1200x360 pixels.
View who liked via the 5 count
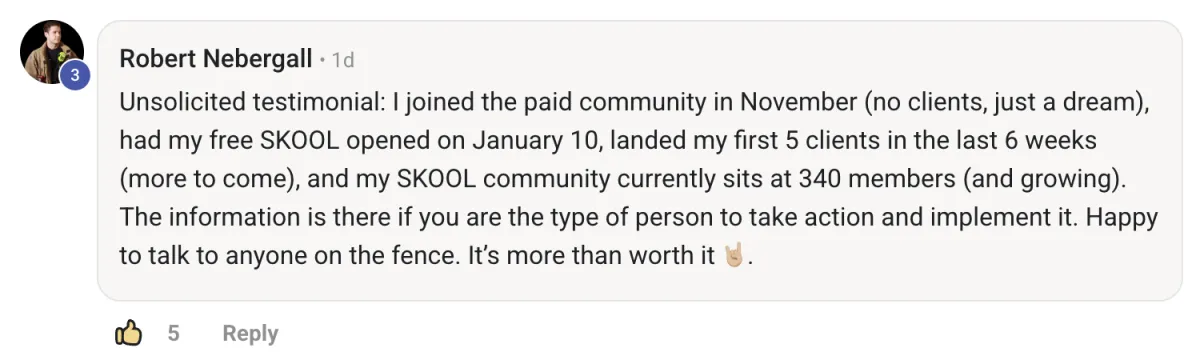(x=174, y=333)
